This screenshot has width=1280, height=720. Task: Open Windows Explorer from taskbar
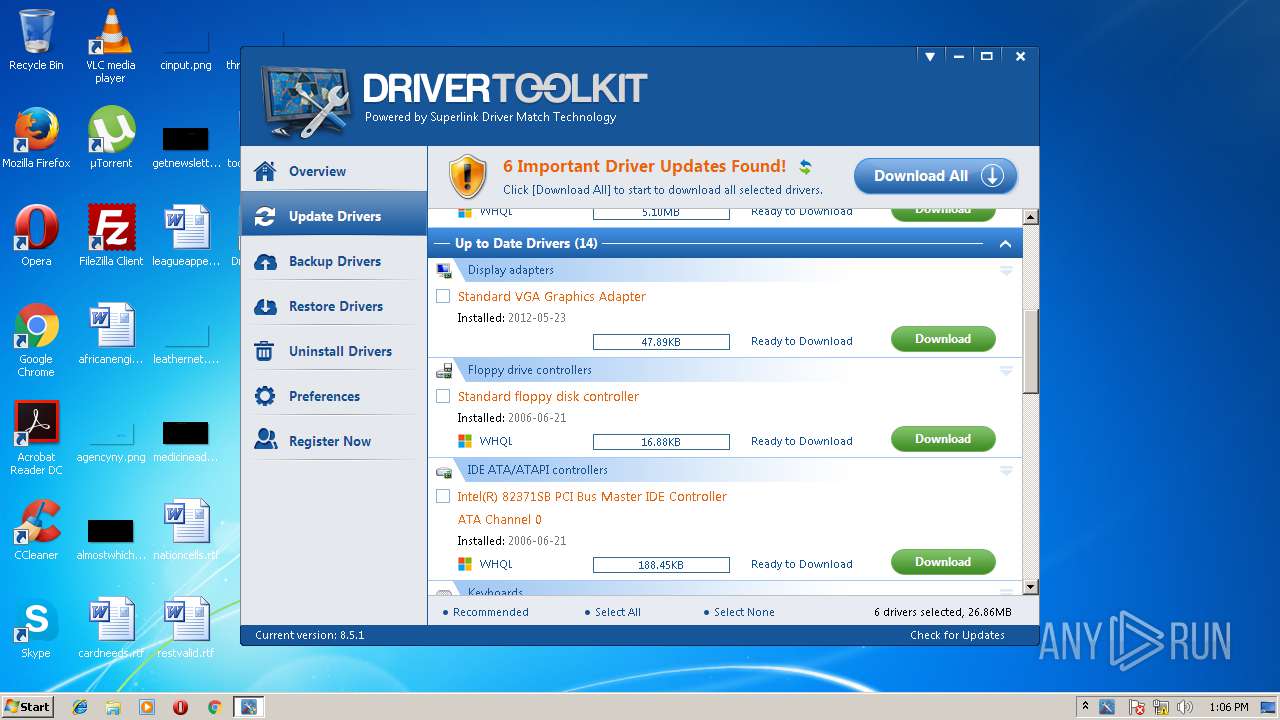[113, 707]
